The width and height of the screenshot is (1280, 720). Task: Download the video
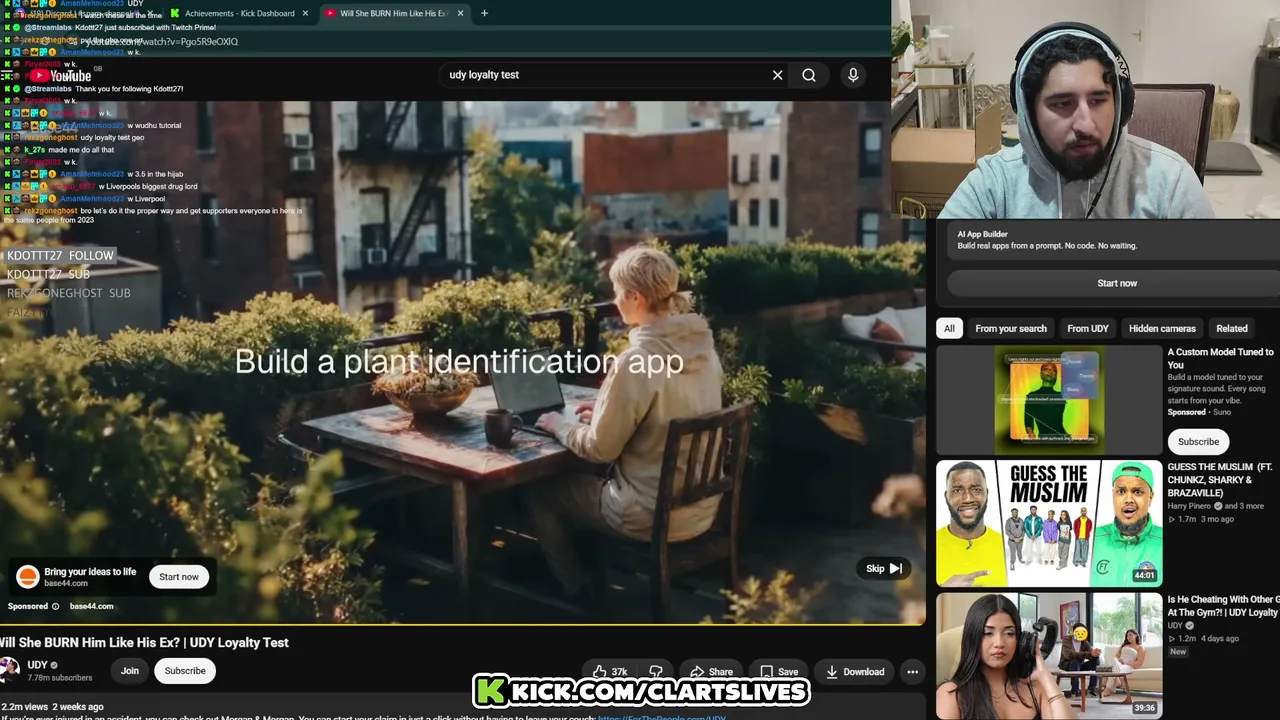(854, 672)
